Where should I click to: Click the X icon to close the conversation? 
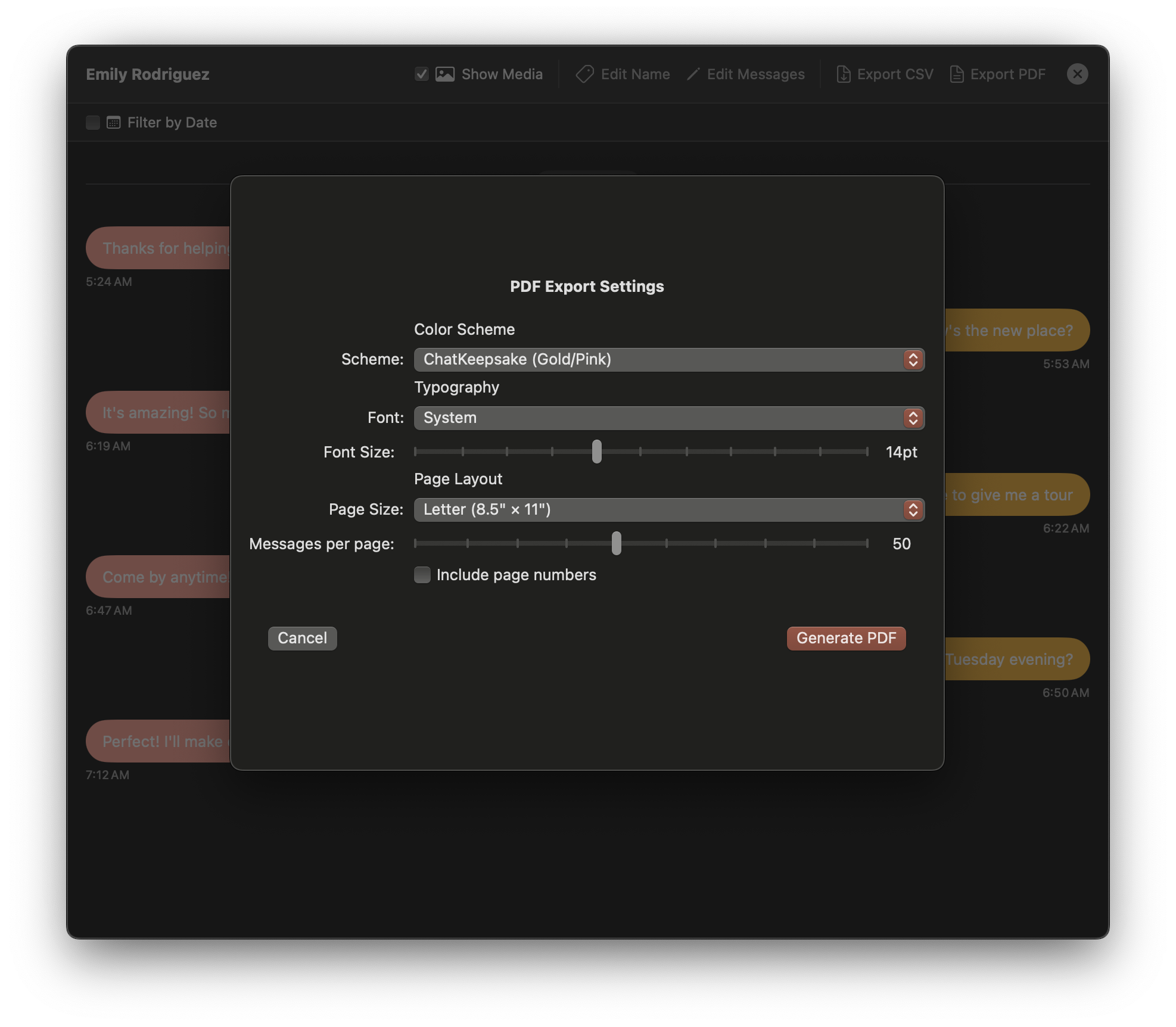(1078, 74)
